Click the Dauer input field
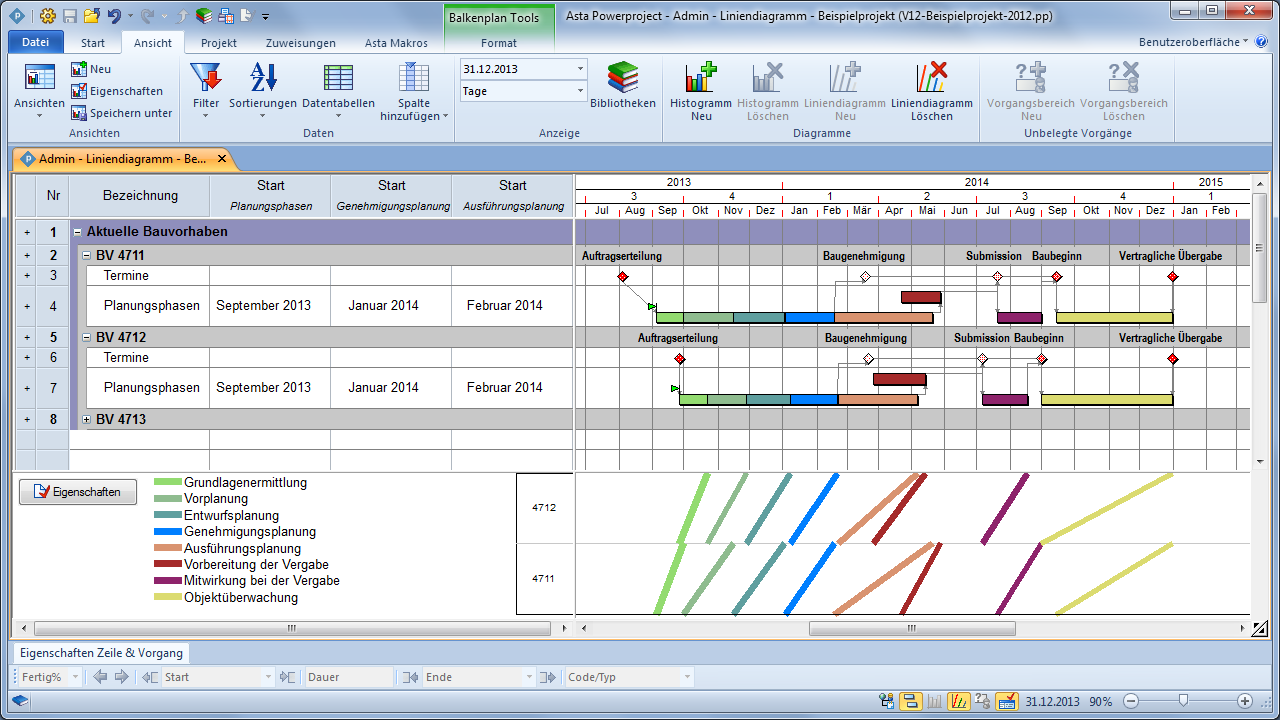Screen dimensions: 1280x720 [x=348, y=677]
